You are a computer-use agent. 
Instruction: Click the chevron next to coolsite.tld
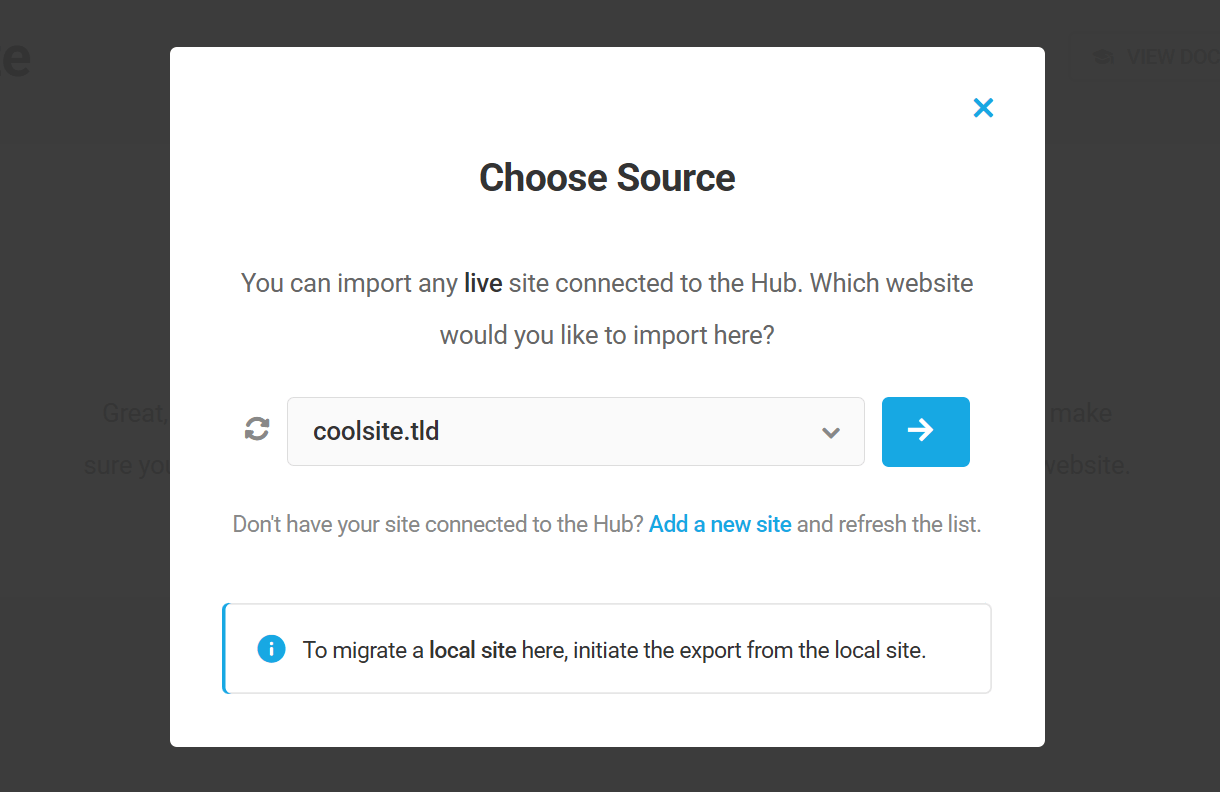point(830,432)
